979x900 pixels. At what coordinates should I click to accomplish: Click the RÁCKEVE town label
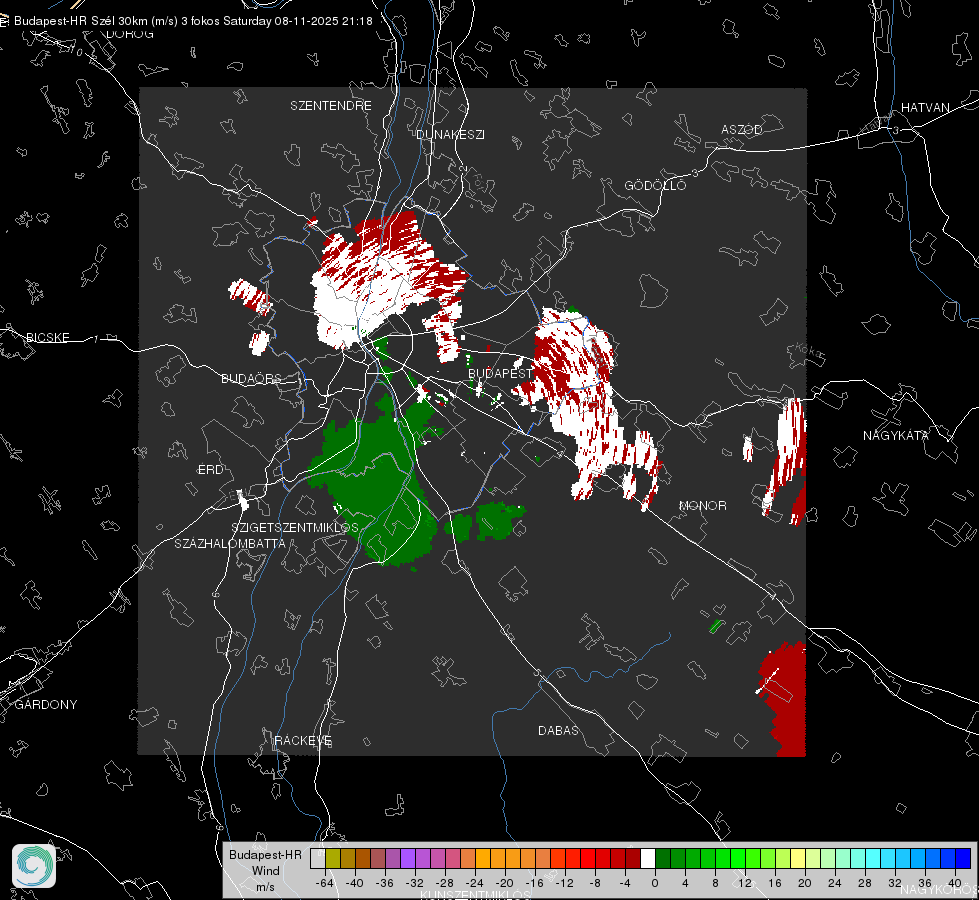click(x=303, y=740)
